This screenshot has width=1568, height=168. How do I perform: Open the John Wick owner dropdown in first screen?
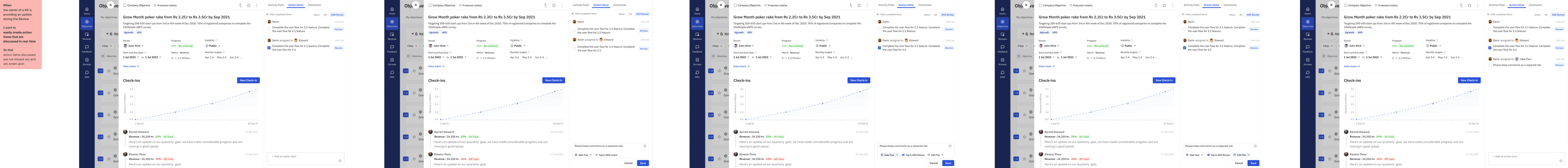point(133,46)
